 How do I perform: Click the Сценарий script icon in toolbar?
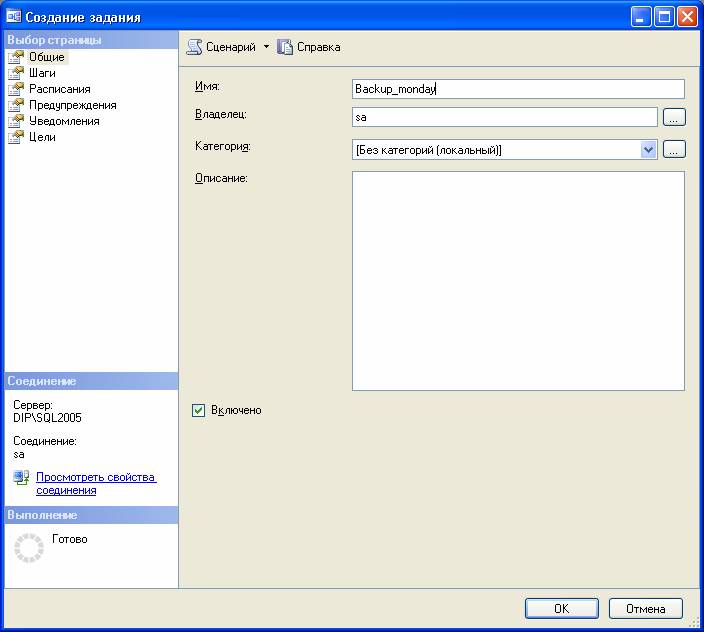[x=195, y=47]
